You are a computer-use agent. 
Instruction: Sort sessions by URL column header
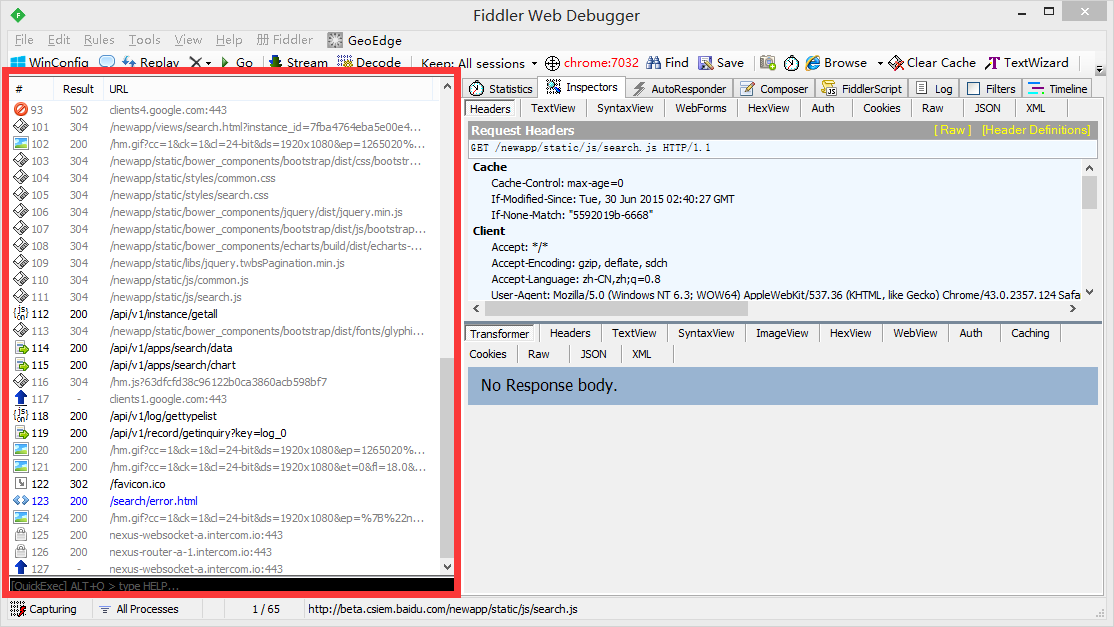(x=119, y=89)
